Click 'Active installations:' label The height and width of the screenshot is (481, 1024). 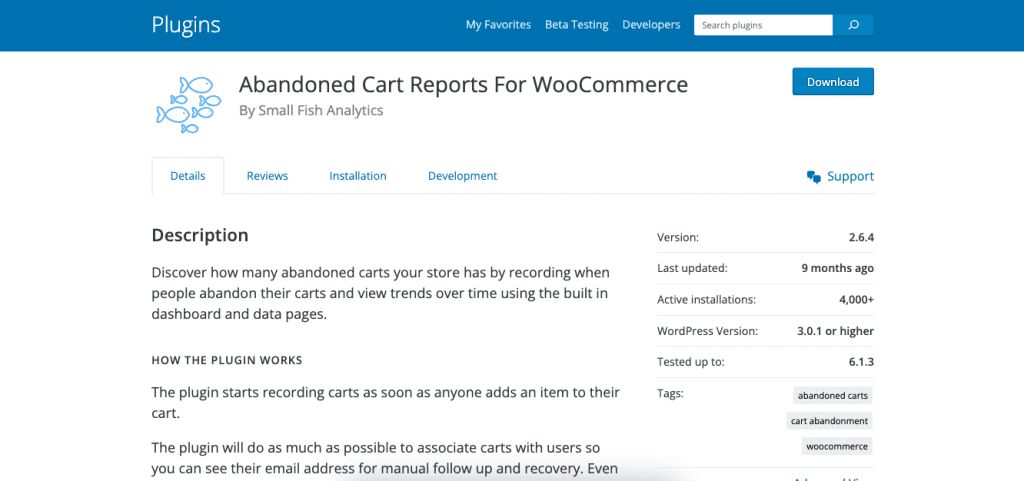pyautogui.click(x=707, y=300)
